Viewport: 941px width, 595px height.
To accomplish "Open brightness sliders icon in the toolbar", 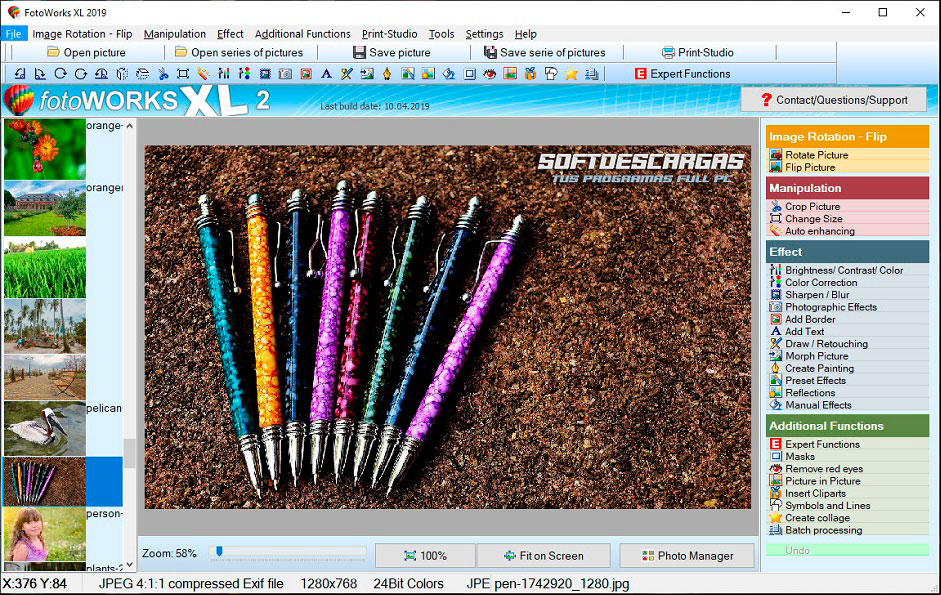I will 224,74.
